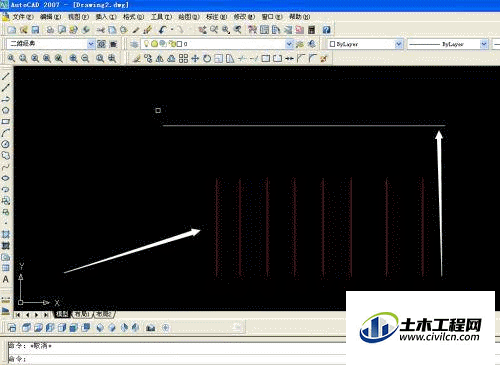Select the Arc drawing tool
Screen dimensions: 500x365
point(6,133)
